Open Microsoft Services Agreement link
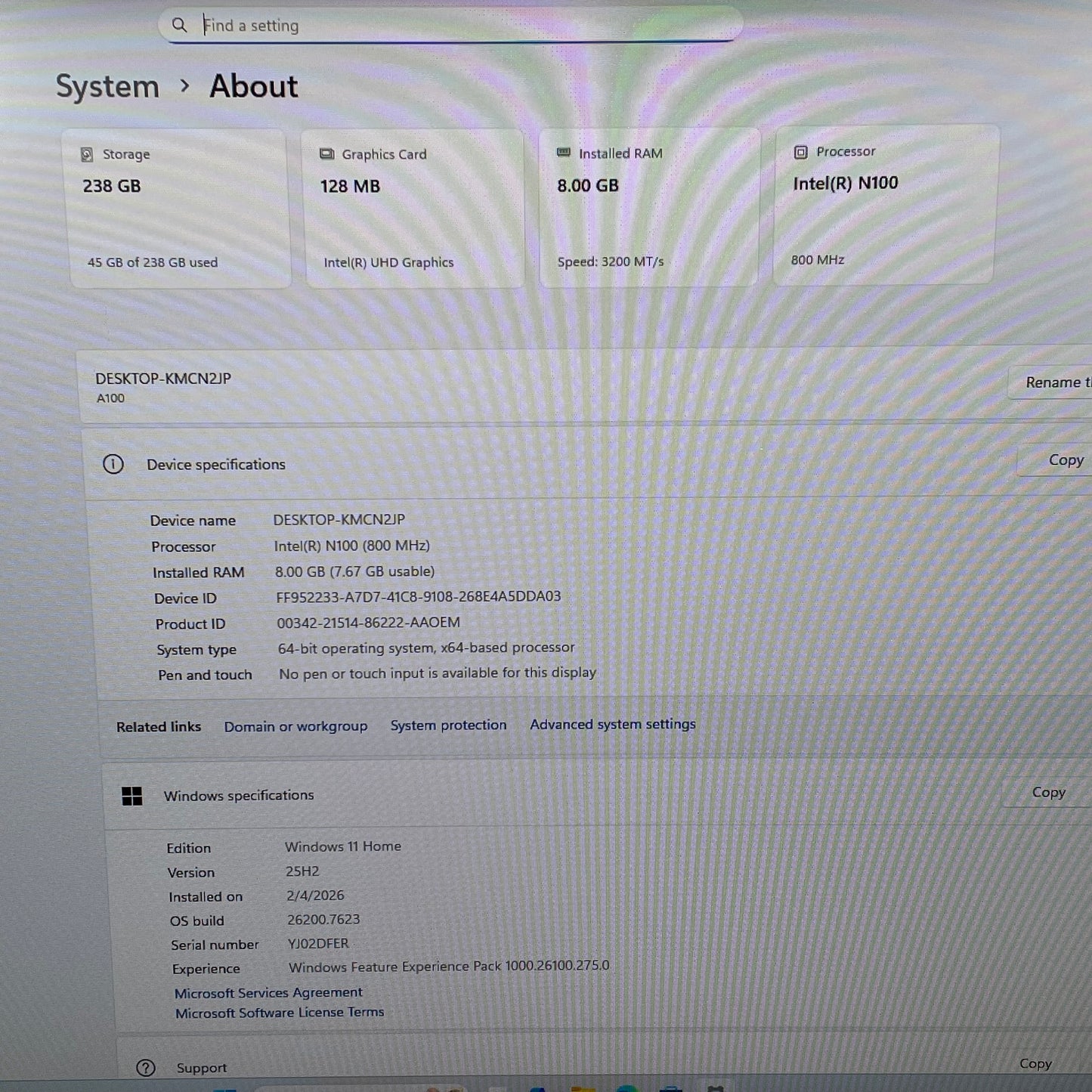Viewport: 1092px width, 1092px height. (x=268, y=993)
